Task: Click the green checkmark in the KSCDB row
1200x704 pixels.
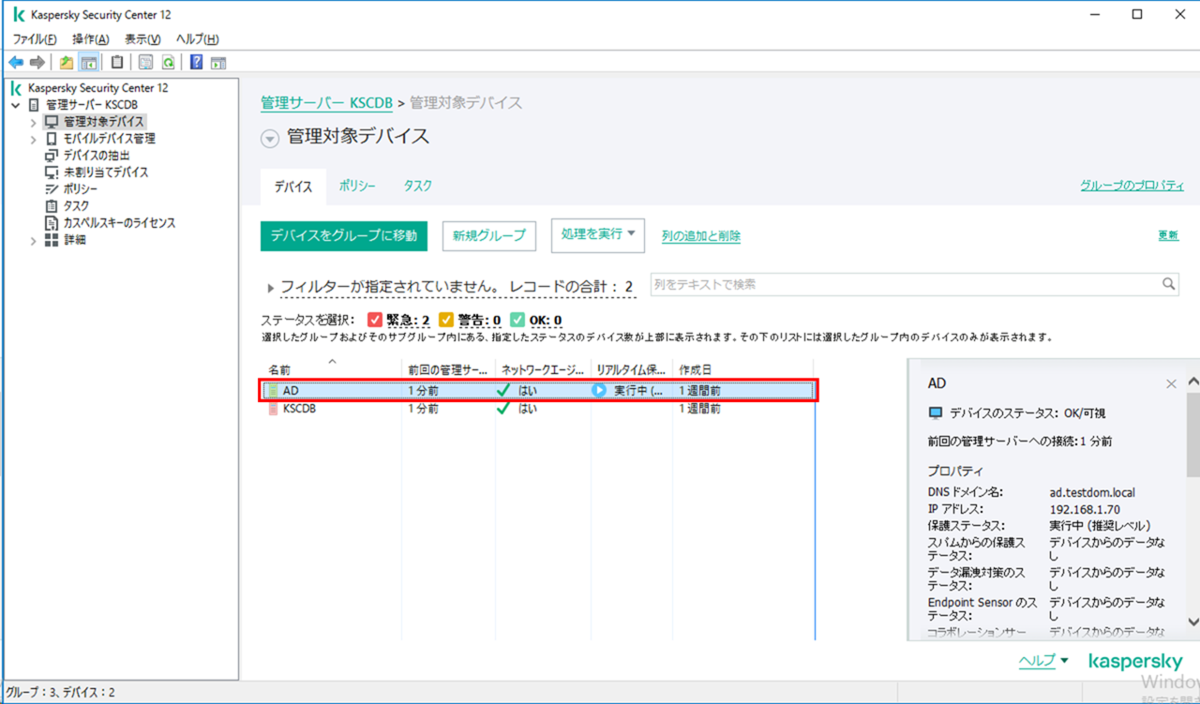Action: point(503,409)
